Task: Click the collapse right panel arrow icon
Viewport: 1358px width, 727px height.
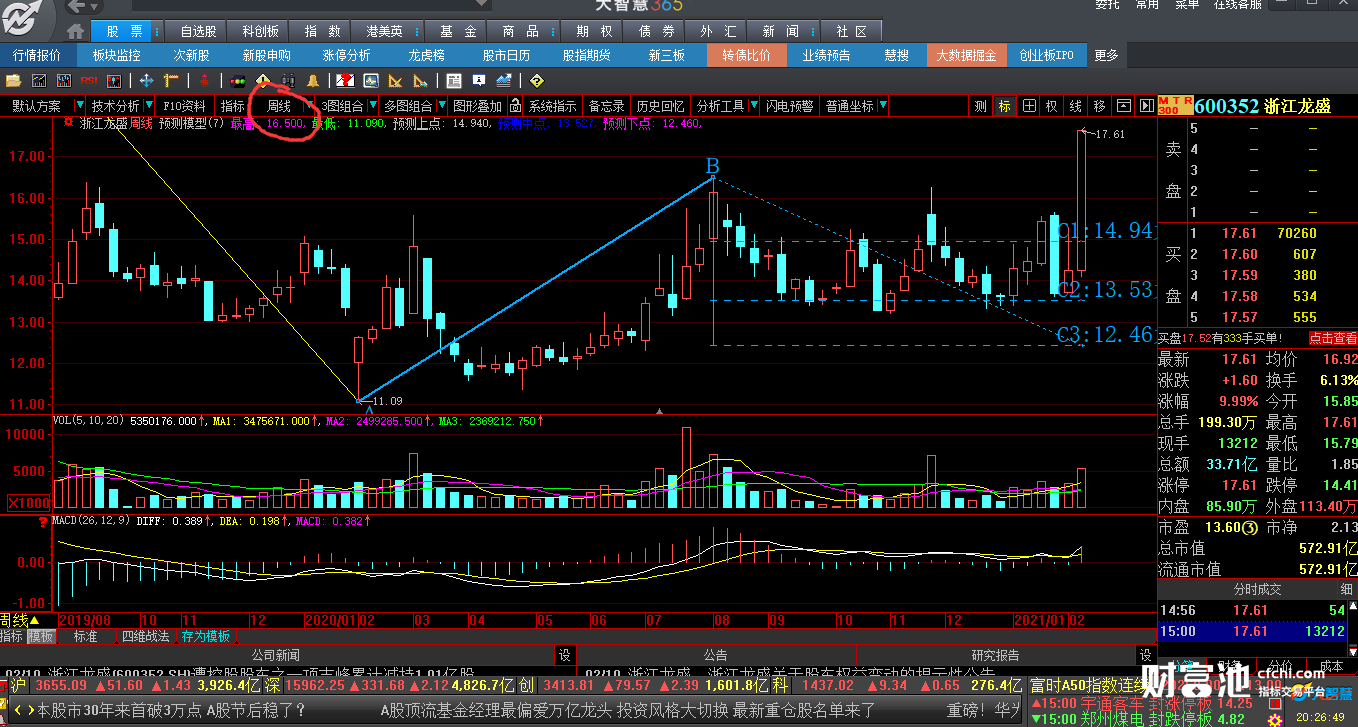Action: tap(1147, 106)
